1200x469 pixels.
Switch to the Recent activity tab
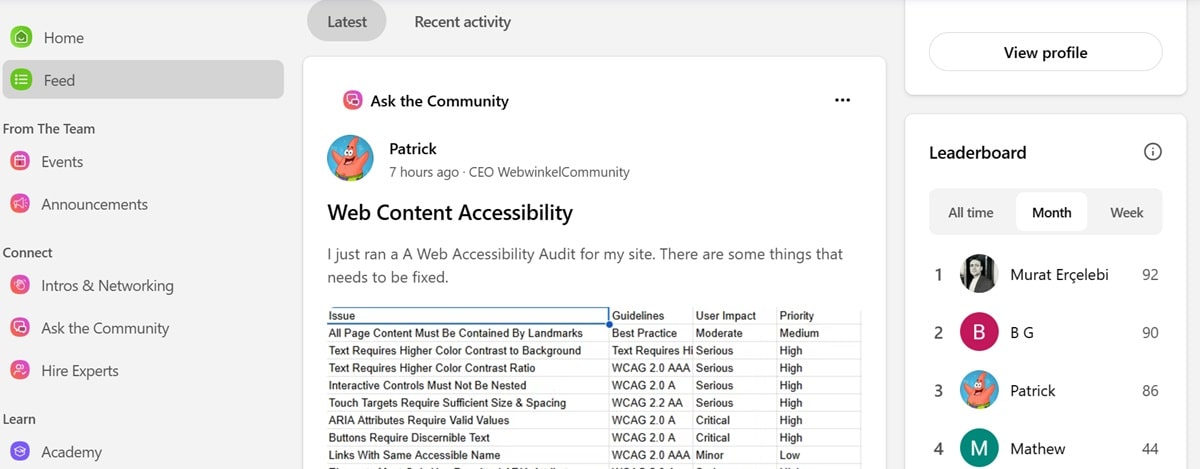pos(462,22)
